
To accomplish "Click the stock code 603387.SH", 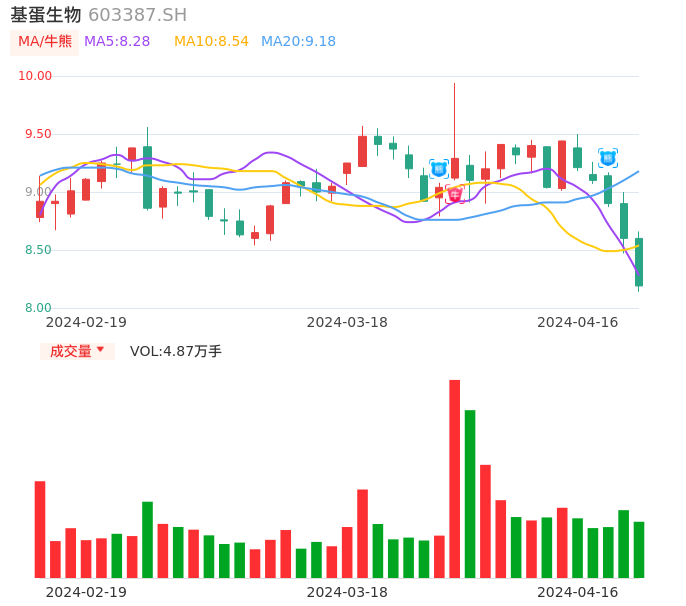I will [x=137, y=15].
